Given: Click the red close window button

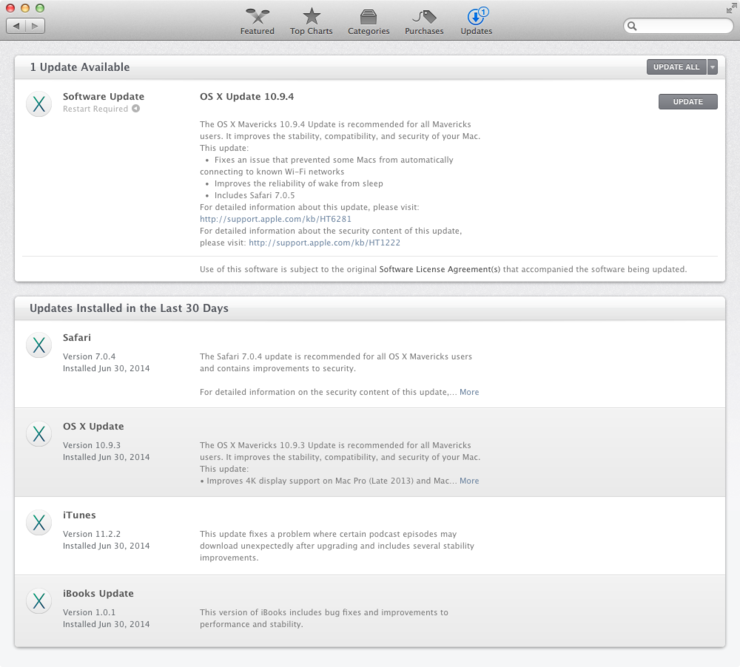Looking at the screenshot, I should click(10, 8).
